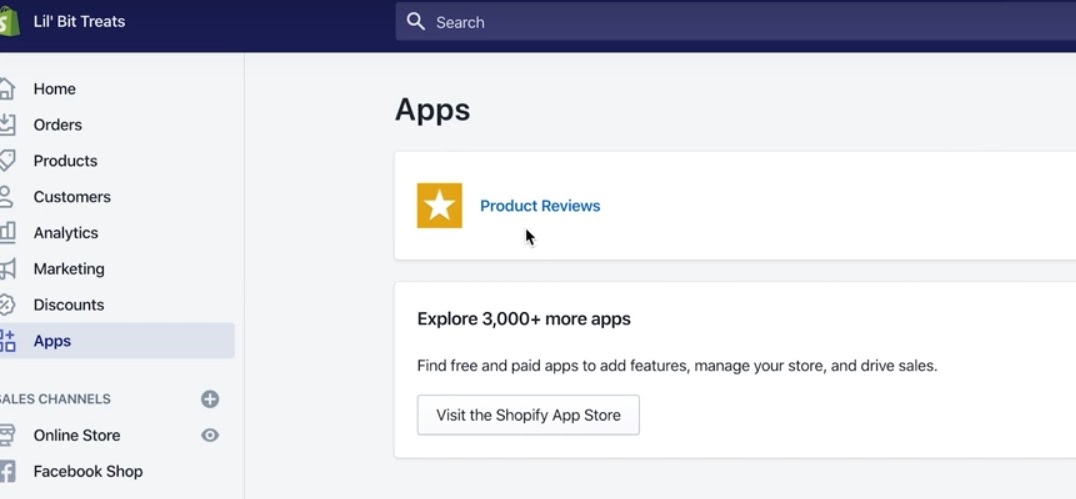The width and height of the screenshot is (1076, 499).
Task: View Online Store via eye icon
Action: (x=210, y=435)
